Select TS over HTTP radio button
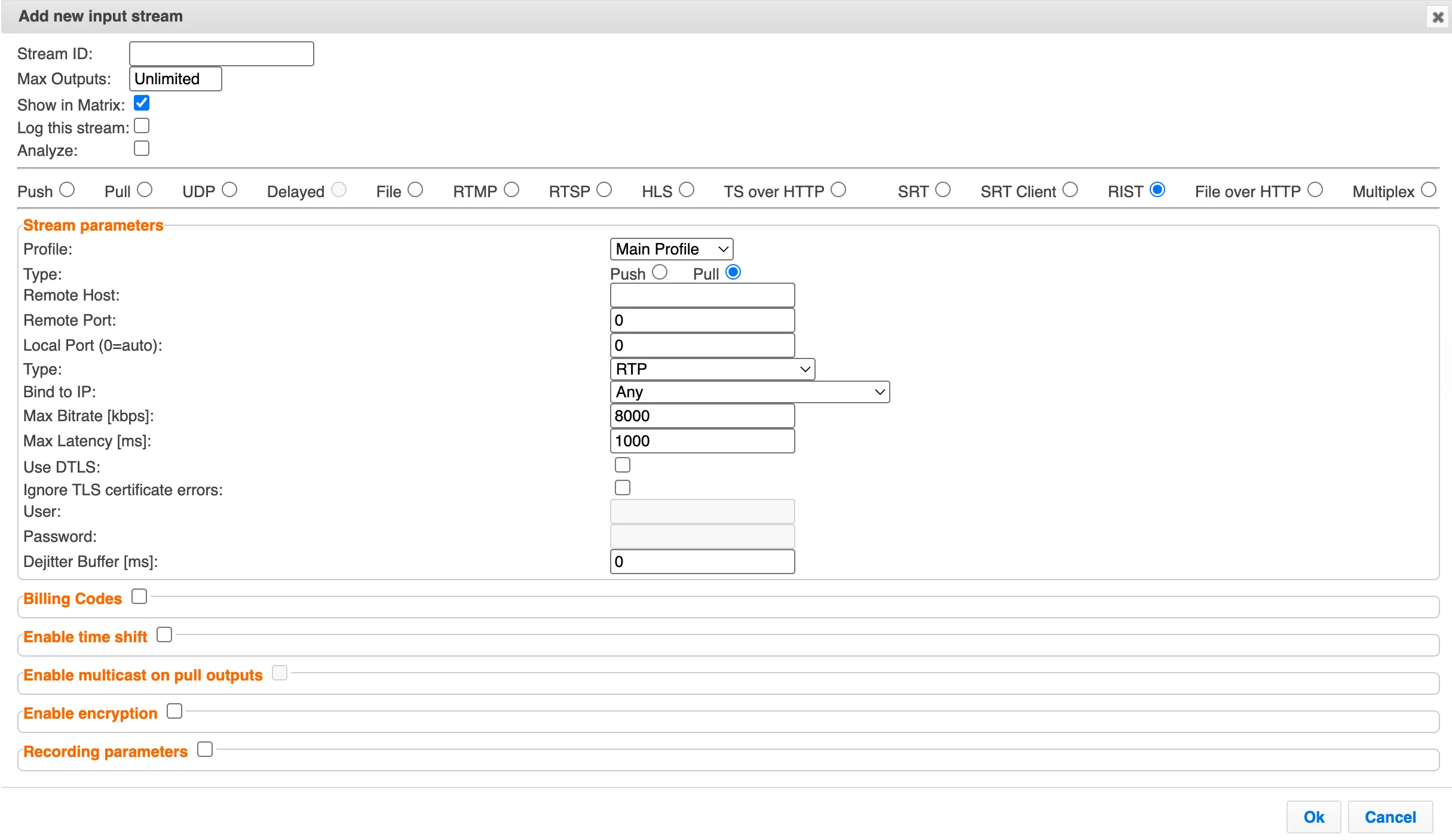The height and width of the screenshot is (840, 1452). [x=838, y=190]
